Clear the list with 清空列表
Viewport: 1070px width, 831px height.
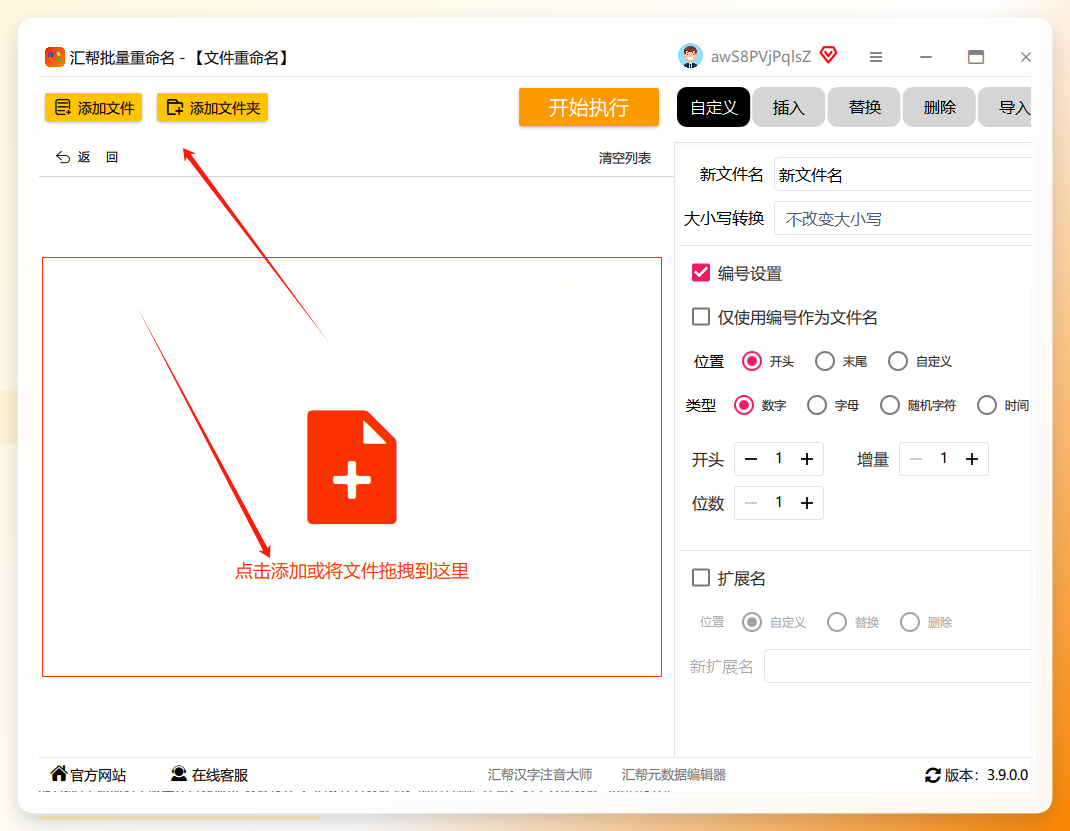pyautogui.click(x=624, y=158)
